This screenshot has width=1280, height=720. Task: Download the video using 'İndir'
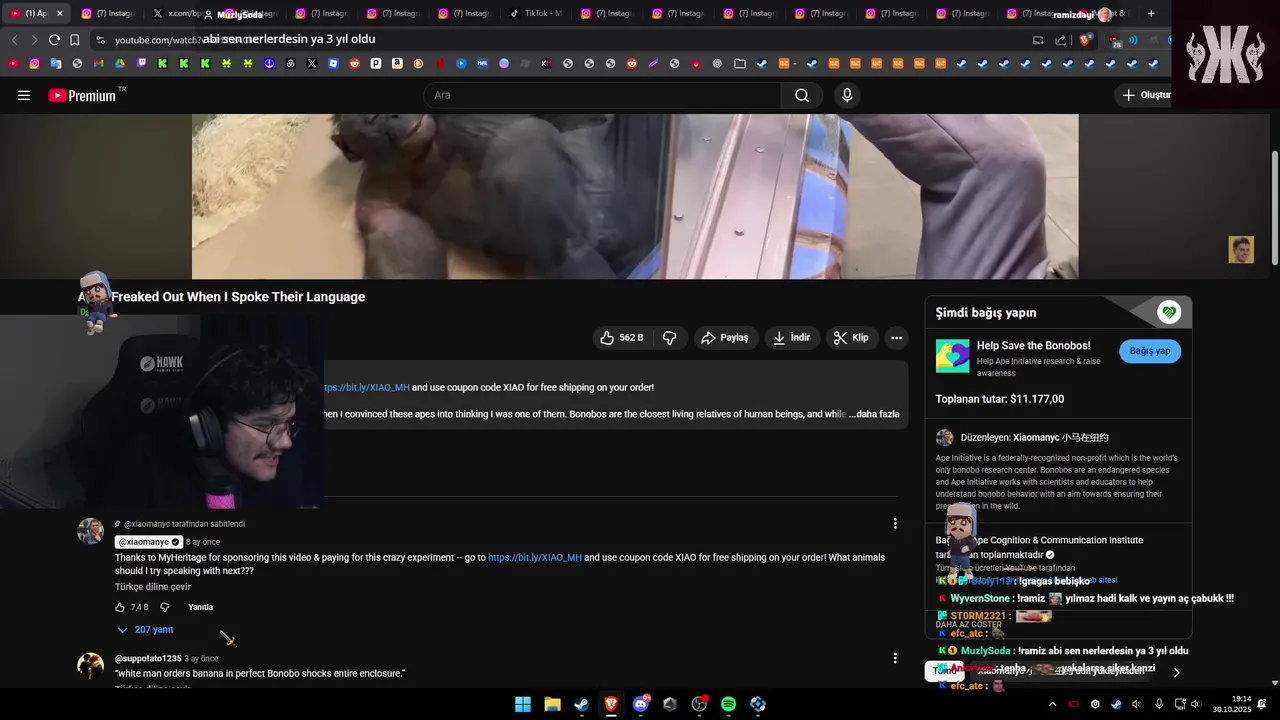pyautogui.click(x=791, y=338)
